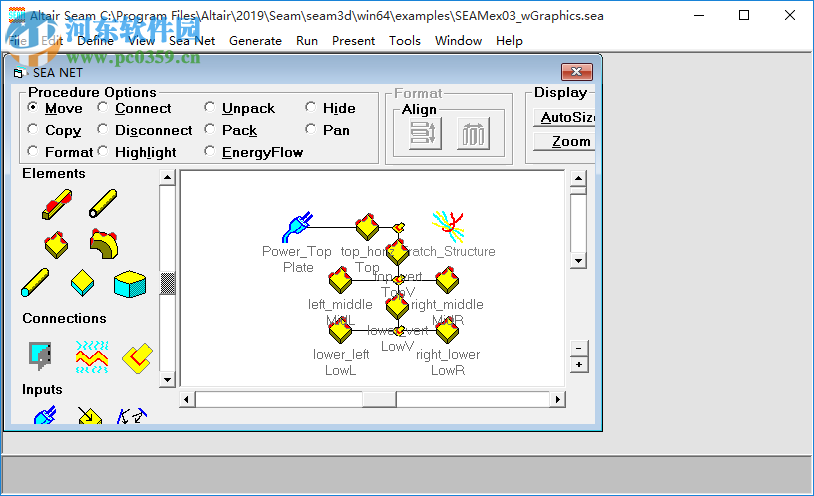
Task: Maximize the Altair Seam main window
Action: point(744,15)
